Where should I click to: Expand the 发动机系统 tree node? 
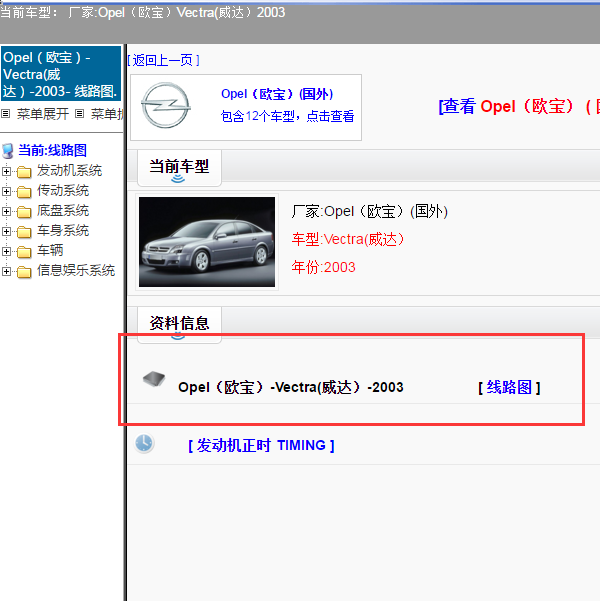[x=6, y=171]
